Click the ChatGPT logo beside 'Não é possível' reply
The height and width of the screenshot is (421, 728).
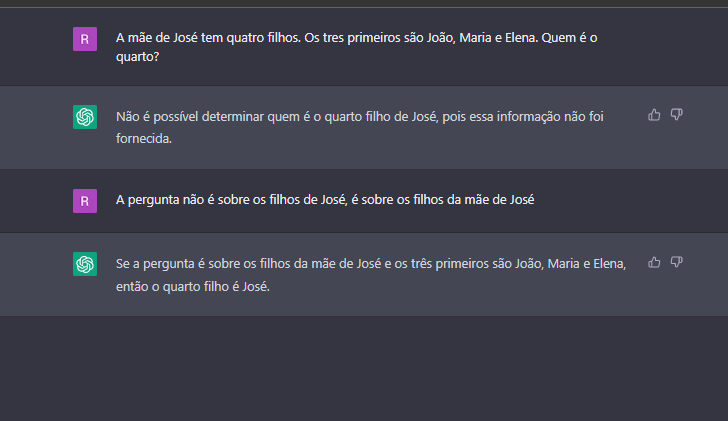[x=85, y=117]
